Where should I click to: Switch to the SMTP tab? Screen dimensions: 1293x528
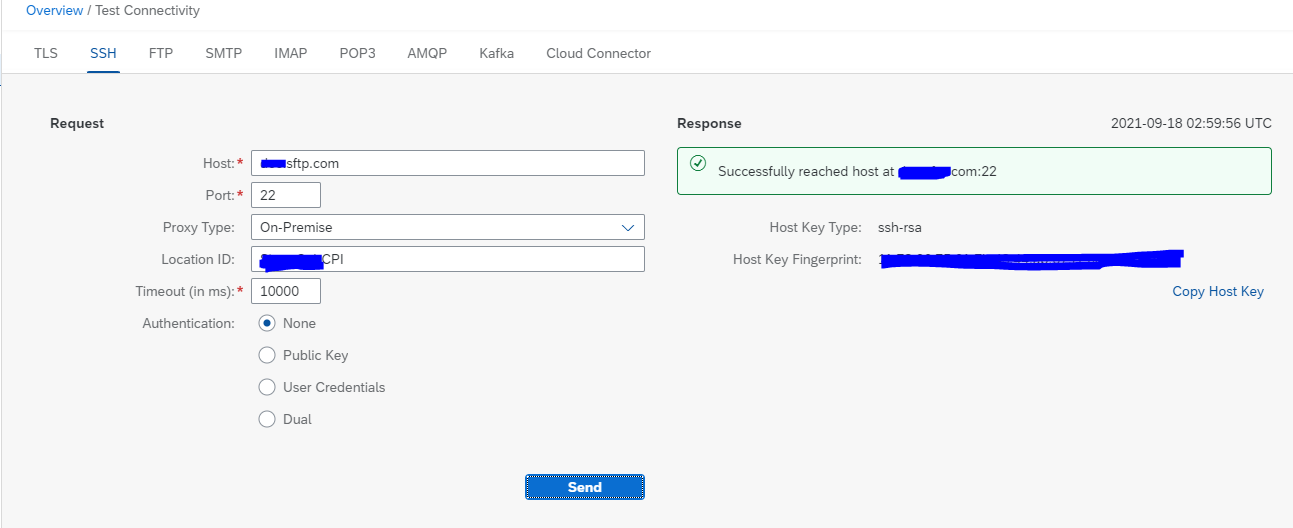(224, 53)
